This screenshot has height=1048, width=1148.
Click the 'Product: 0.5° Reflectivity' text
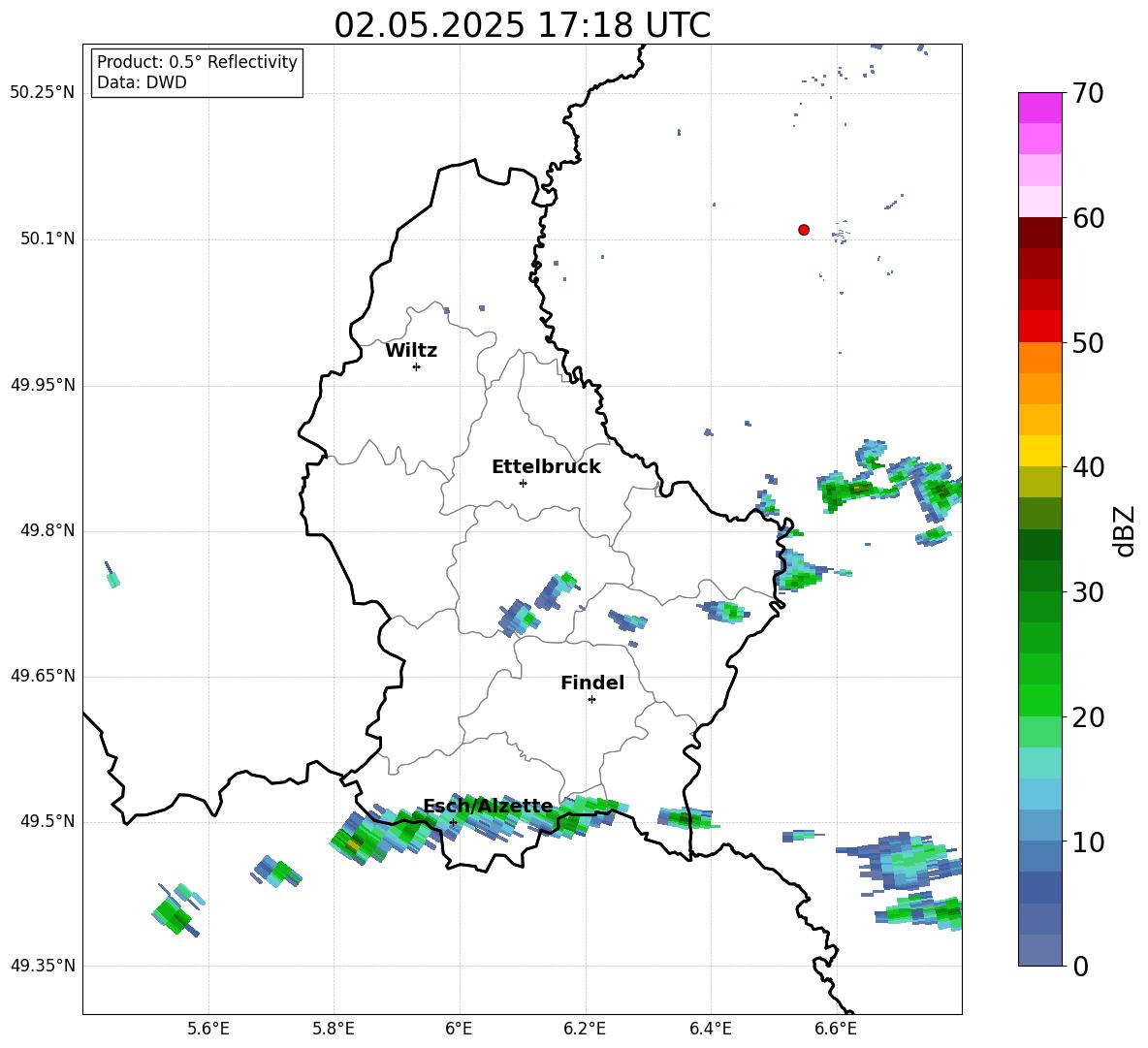click(197, 62)
